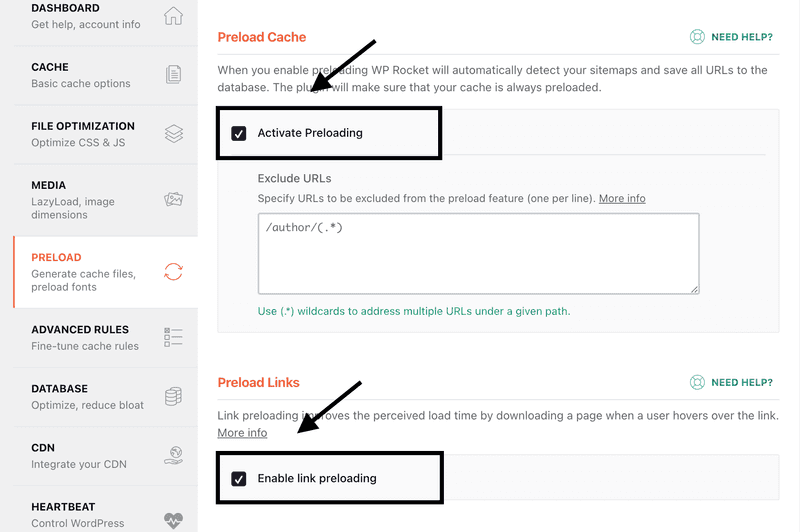Open More info link for Exclude URLs
The width and height of the screenshot is (800, 532).
(x=622, y=198)
